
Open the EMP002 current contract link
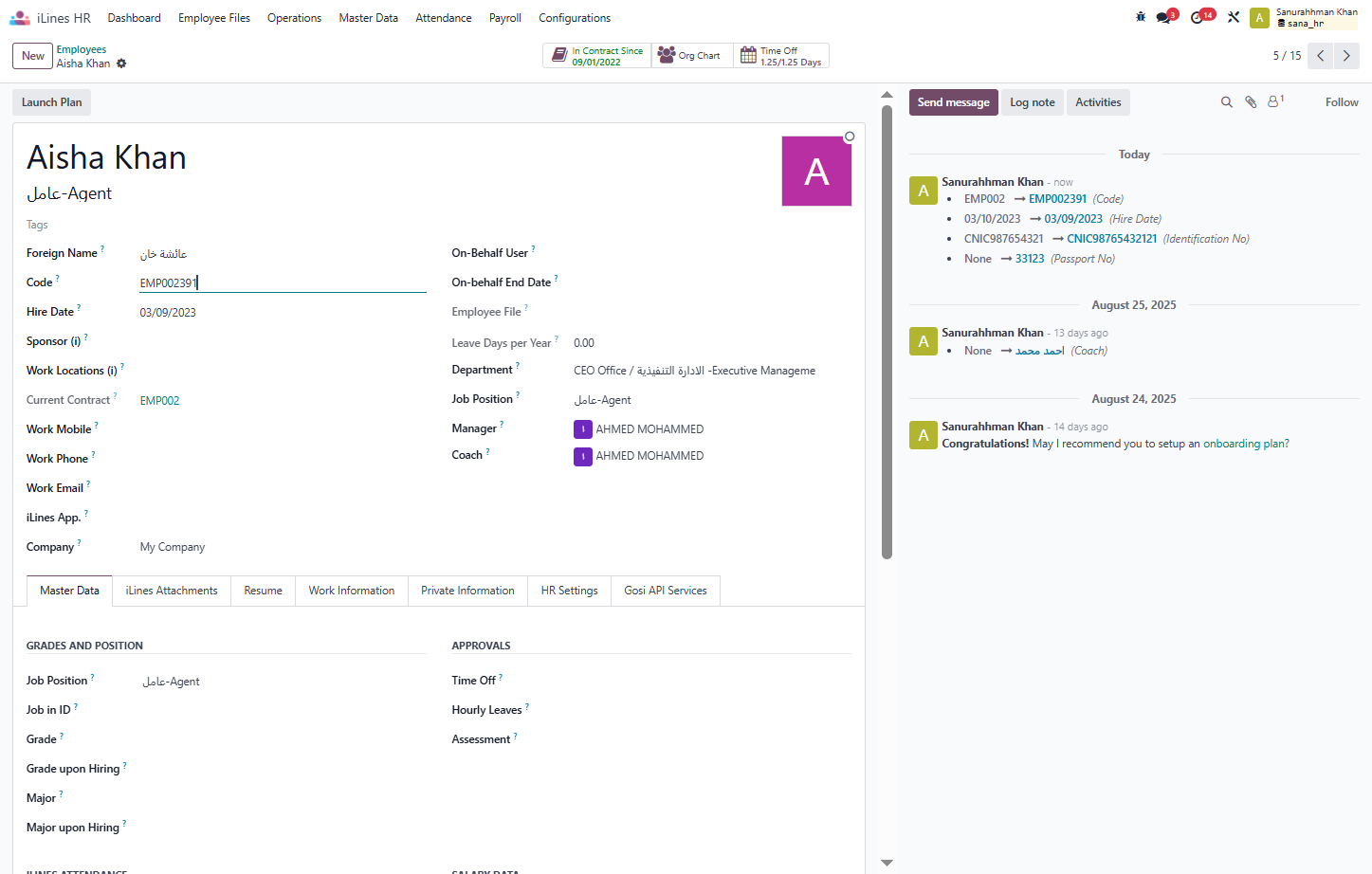tap(160, 401)
